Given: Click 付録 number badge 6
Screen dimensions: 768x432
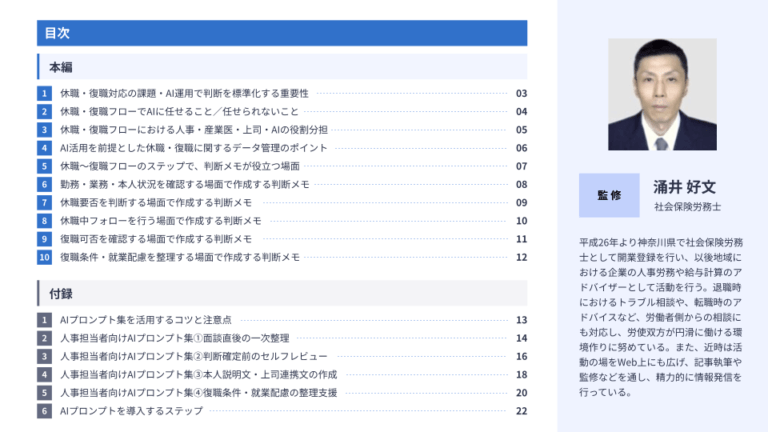Looking at the screenshot, I should pyautogui.click(x=44, y=410).
